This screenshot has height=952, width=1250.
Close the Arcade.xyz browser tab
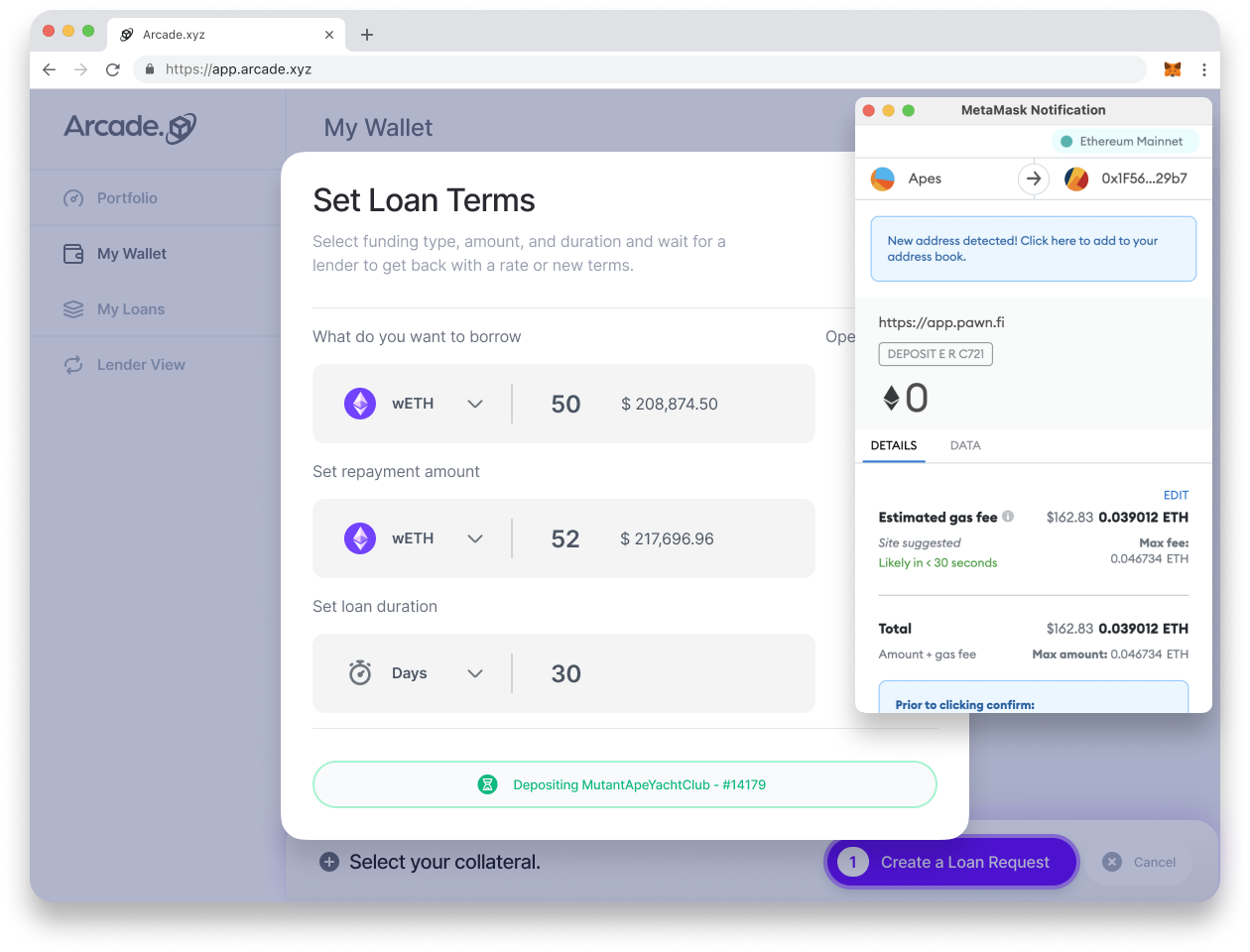pos(329,35)
